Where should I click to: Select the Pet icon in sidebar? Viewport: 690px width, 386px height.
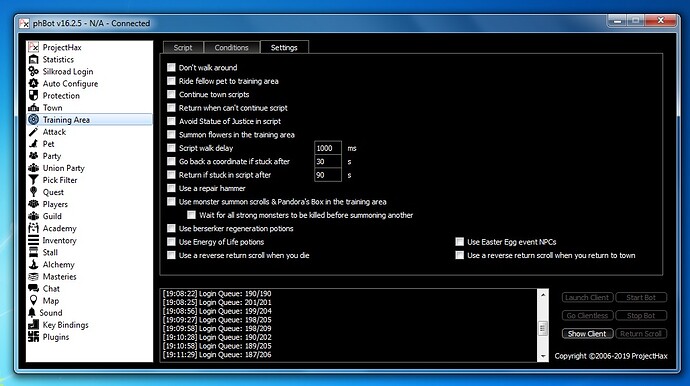pyautogui.click(x=33, y=144)
